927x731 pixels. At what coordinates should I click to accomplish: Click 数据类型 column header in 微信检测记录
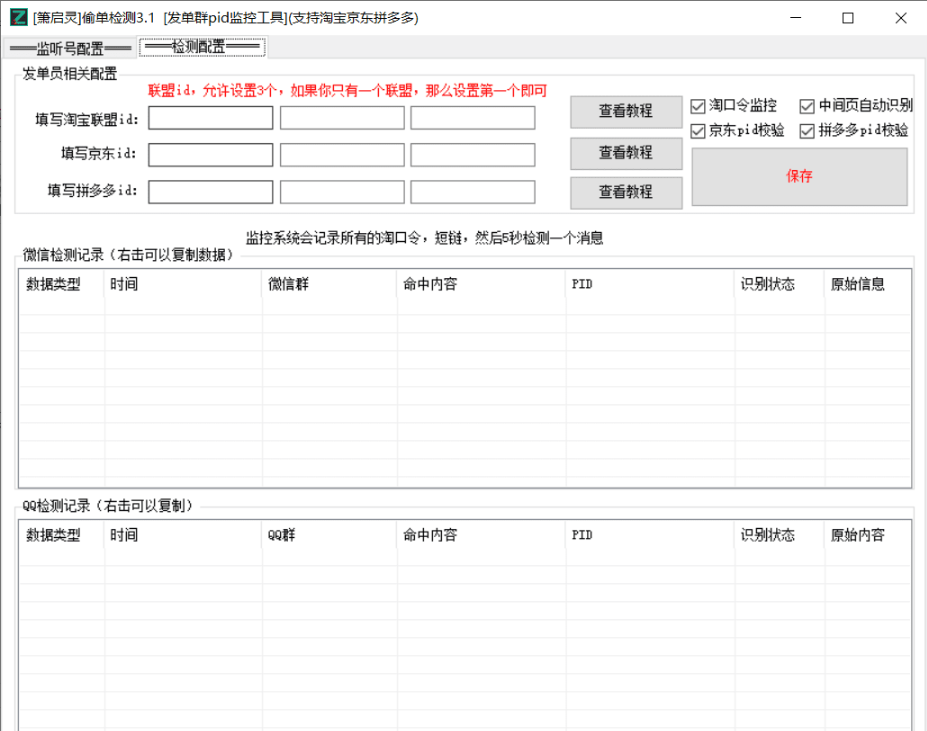click(x=62, y=284)
